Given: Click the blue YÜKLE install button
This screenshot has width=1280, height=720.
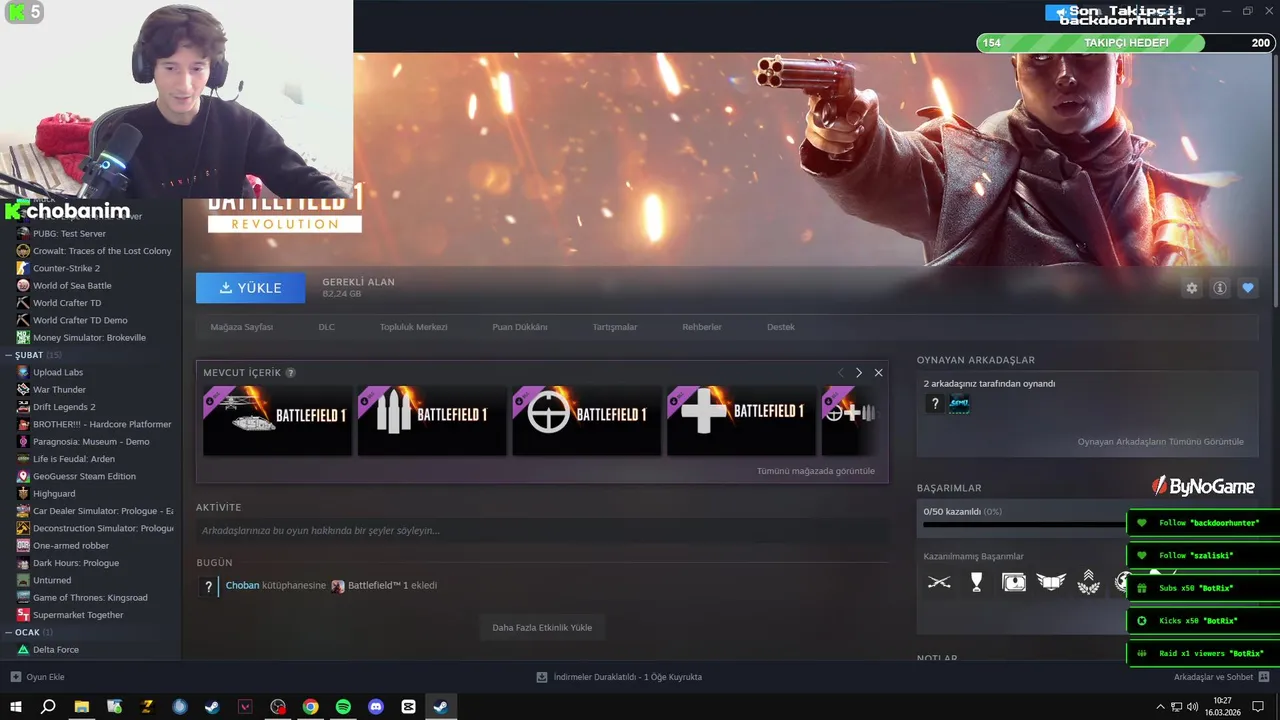Looking at the screenshot, I should pyautogui.click(x=250, y=288).
